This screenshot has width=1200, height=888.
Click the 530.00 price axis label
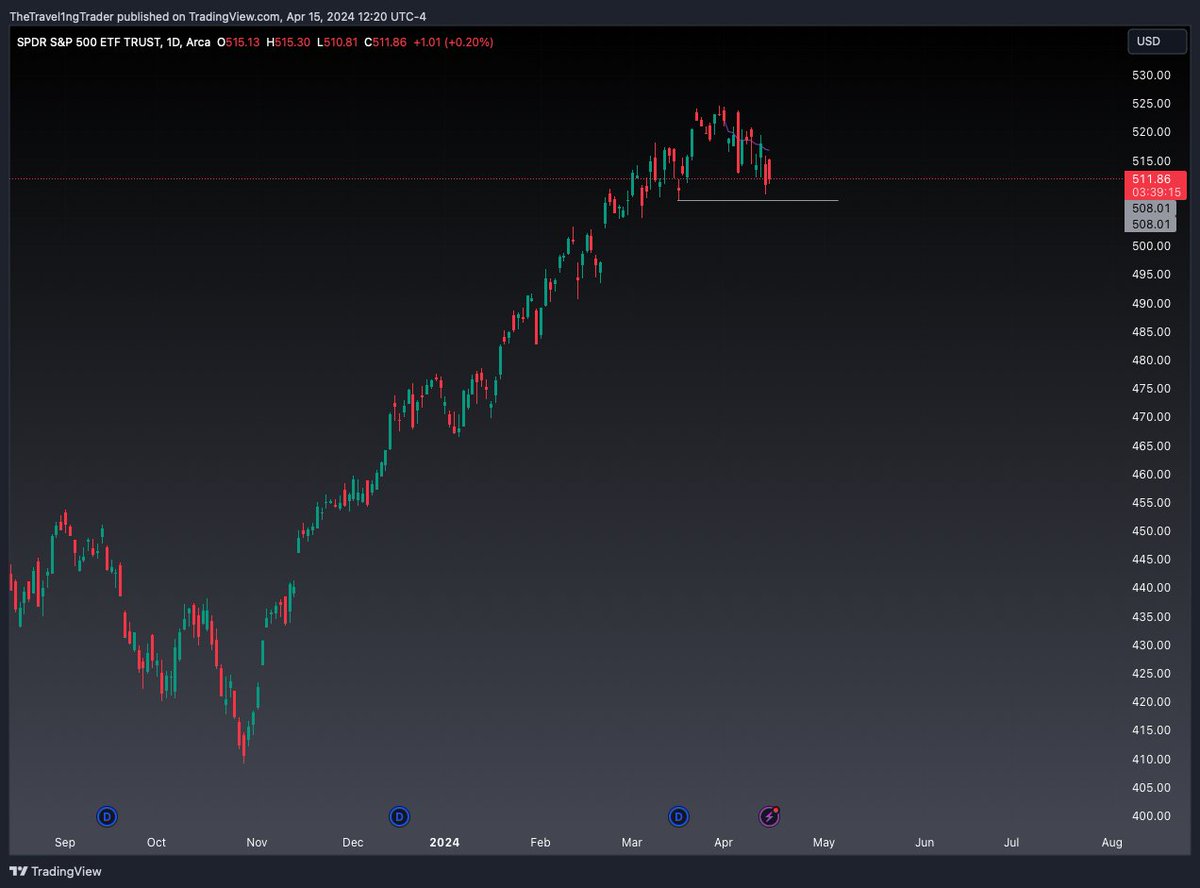click(x=1152, y=75)
